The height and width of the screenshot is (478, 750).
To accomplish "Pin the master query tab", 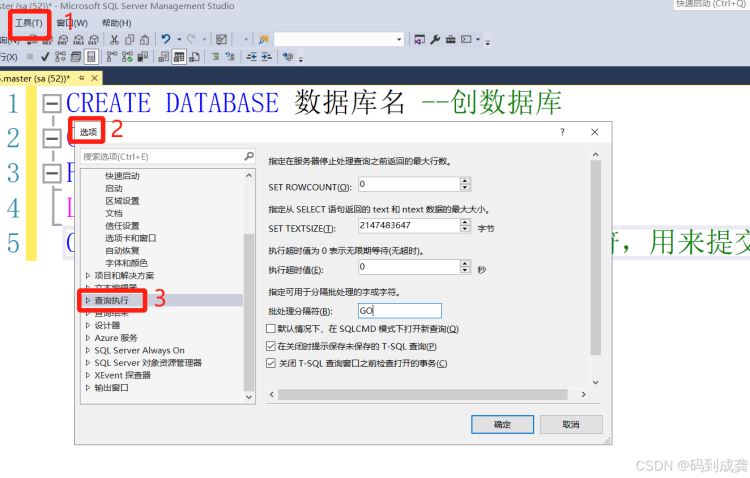I will 81,78.
